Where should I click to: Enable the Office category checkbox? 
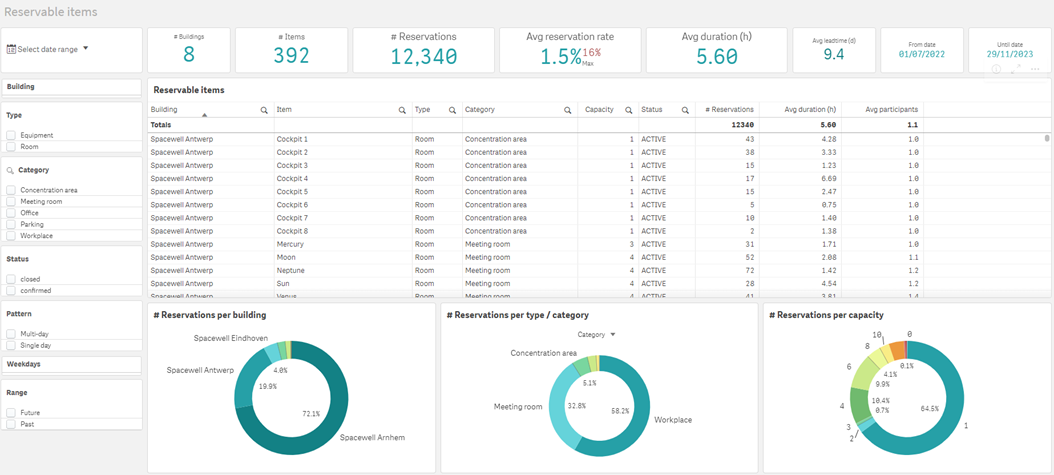coord(11,213)
